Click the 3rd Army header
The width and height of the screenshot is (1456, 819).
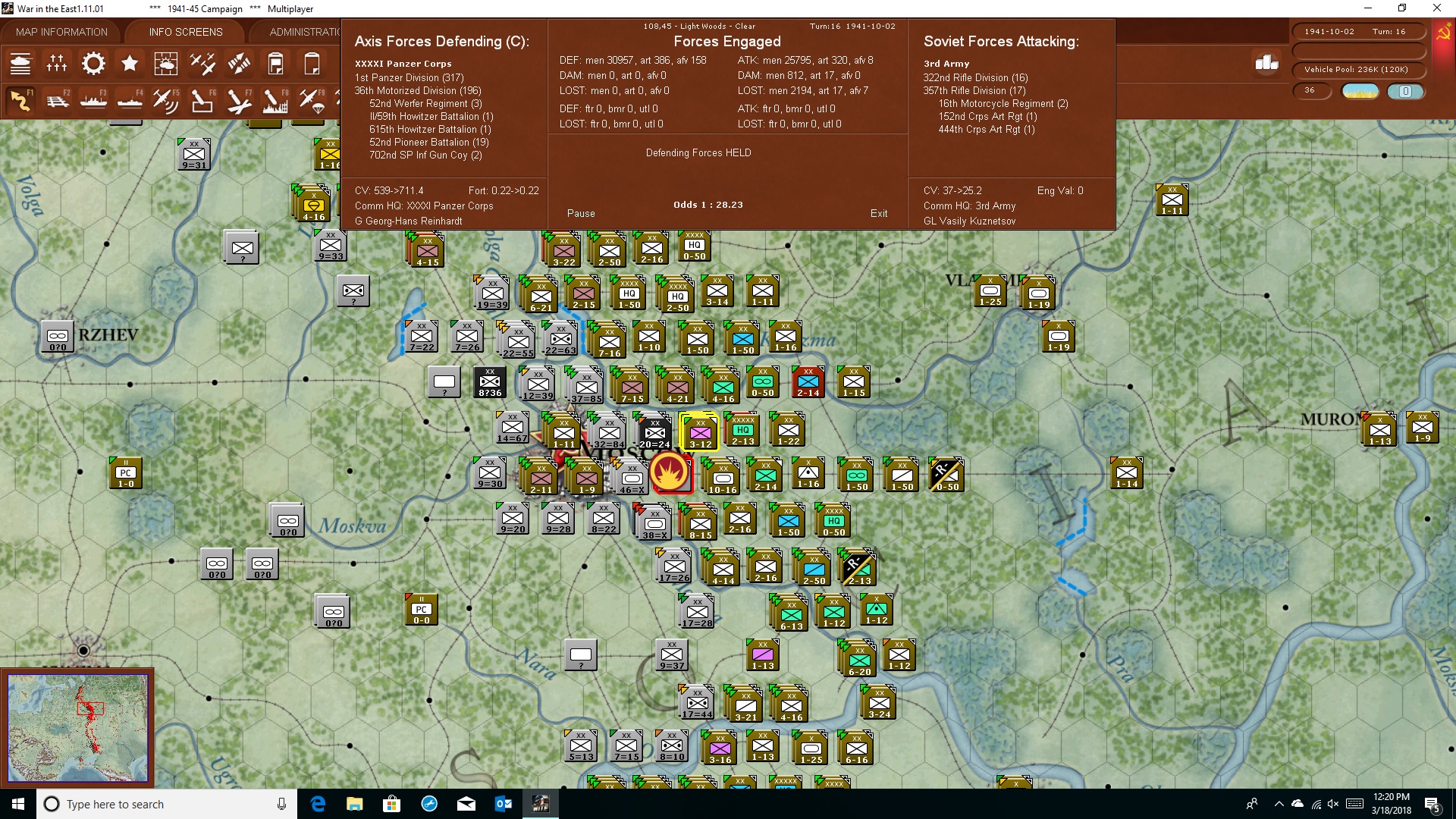pyautogui.click(x=946, y=64)
